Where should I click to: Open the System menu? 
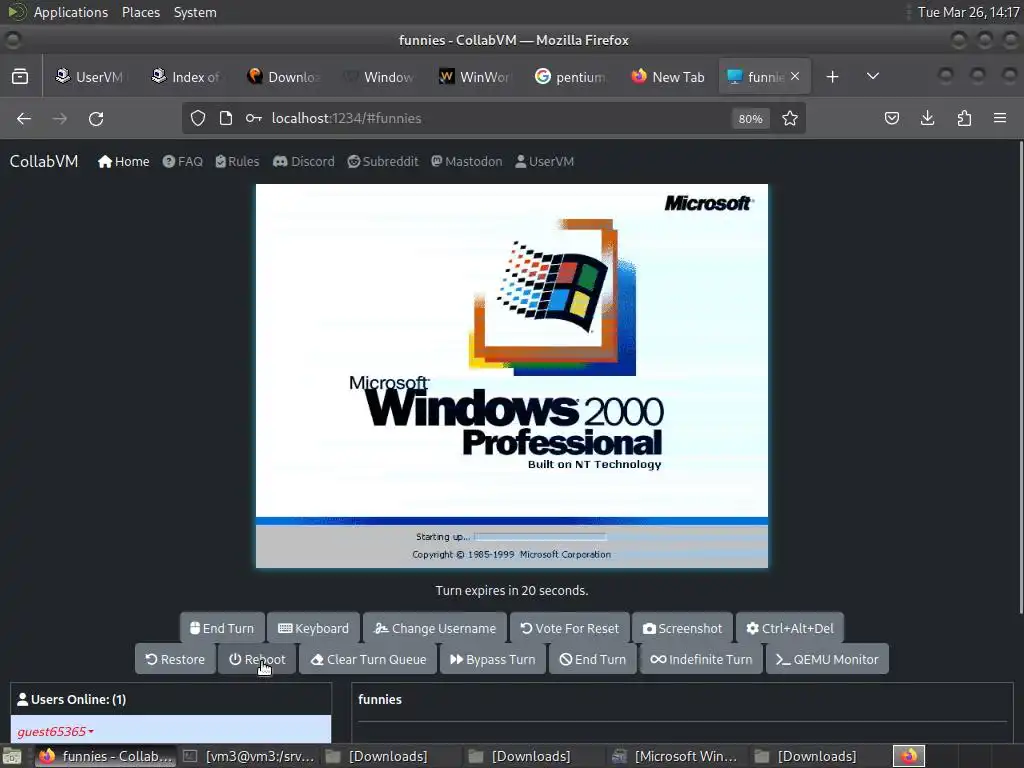tap(195, 12)
